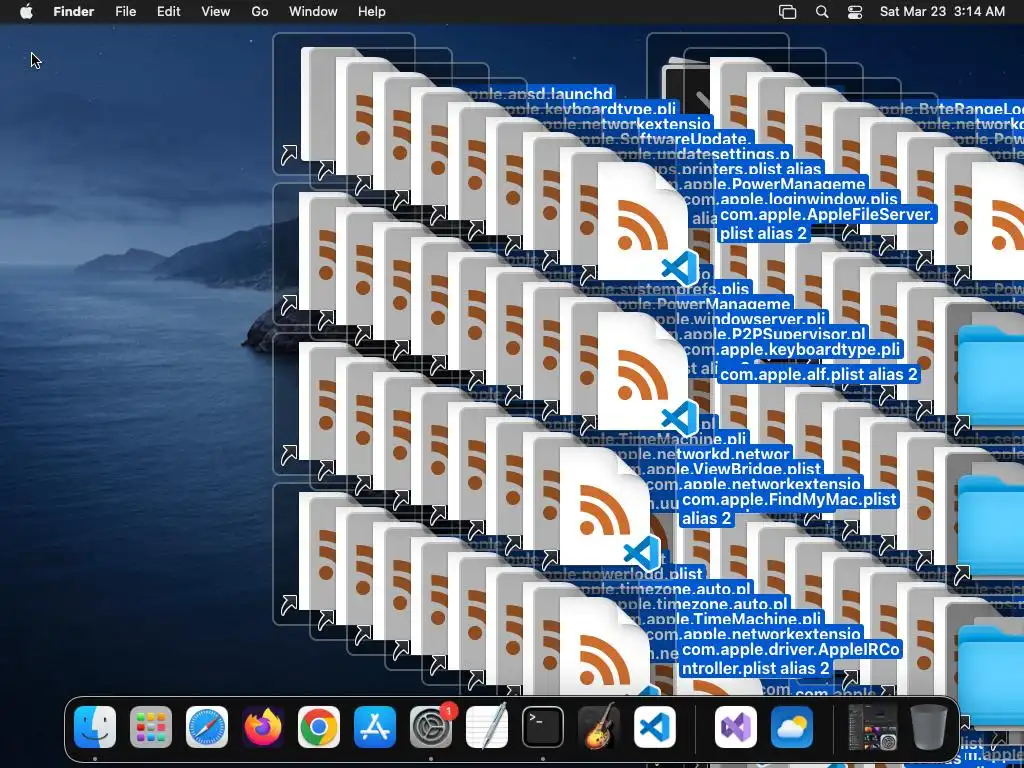Open the App Store Dock icon
Viewport: 1024px width, 768px height.
tap(375, 727)
